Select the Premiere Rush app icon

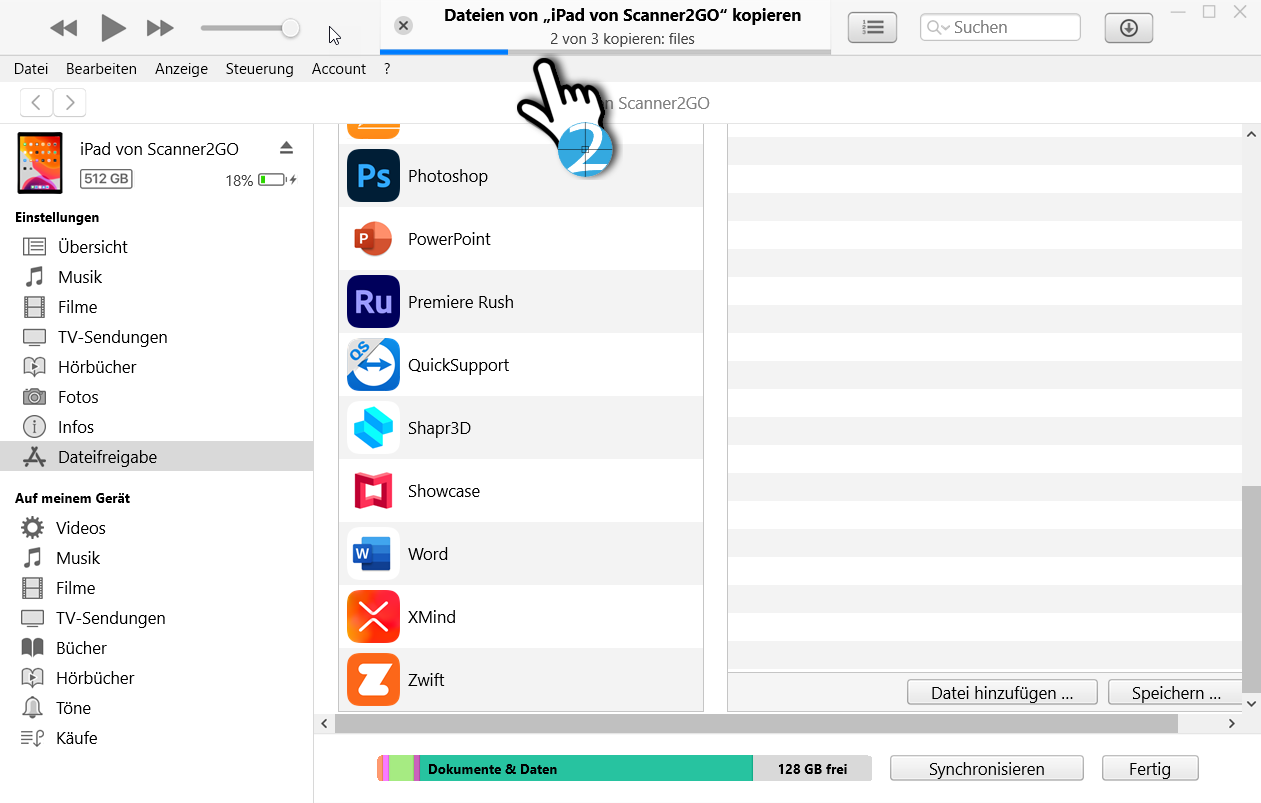click(x=373, y=302)
